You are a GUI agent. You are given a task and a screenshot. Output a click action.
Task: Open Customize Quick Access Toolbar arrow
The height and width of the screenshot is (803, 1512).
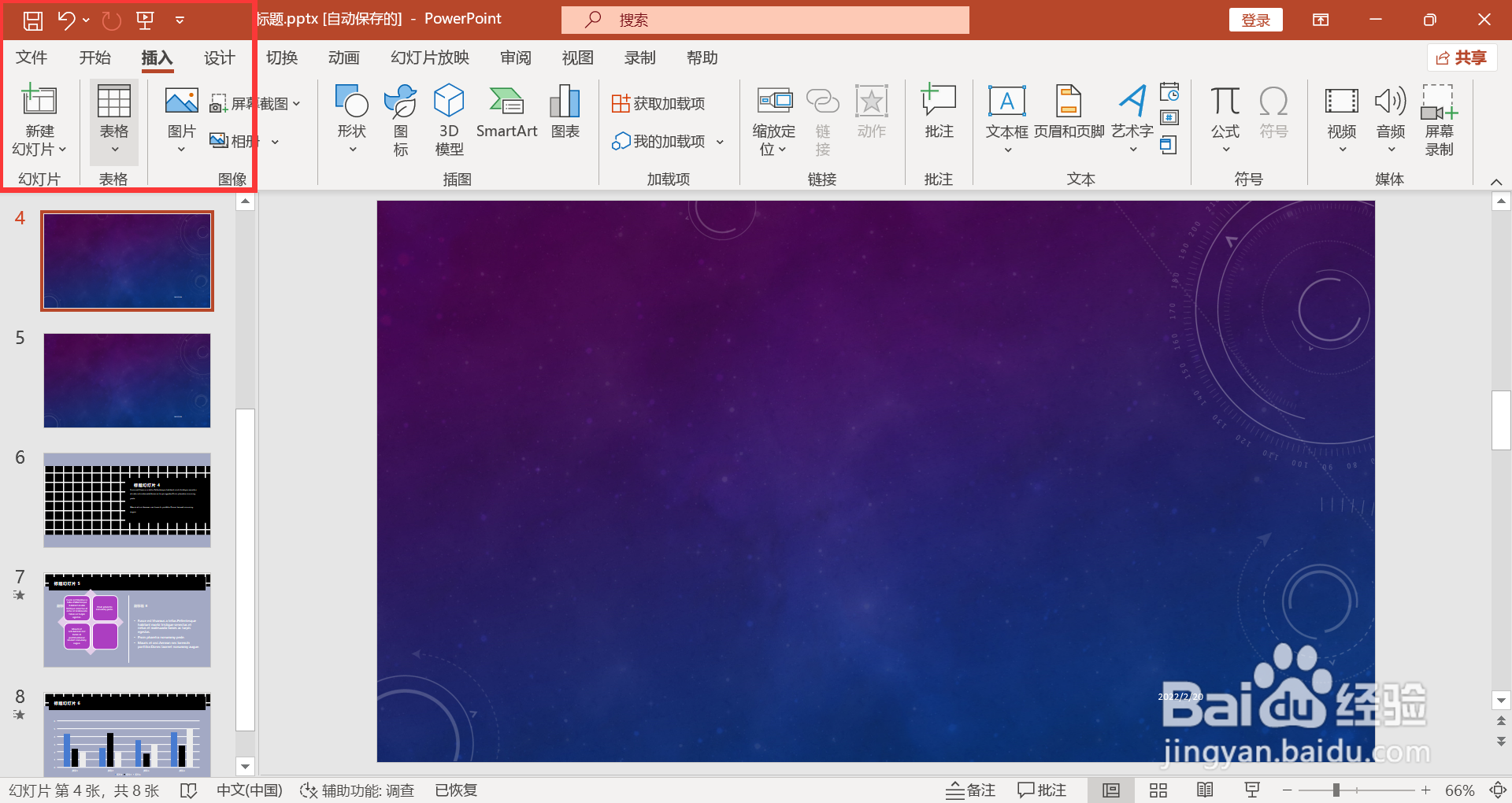pyautogui.click(x=180, y=20)
